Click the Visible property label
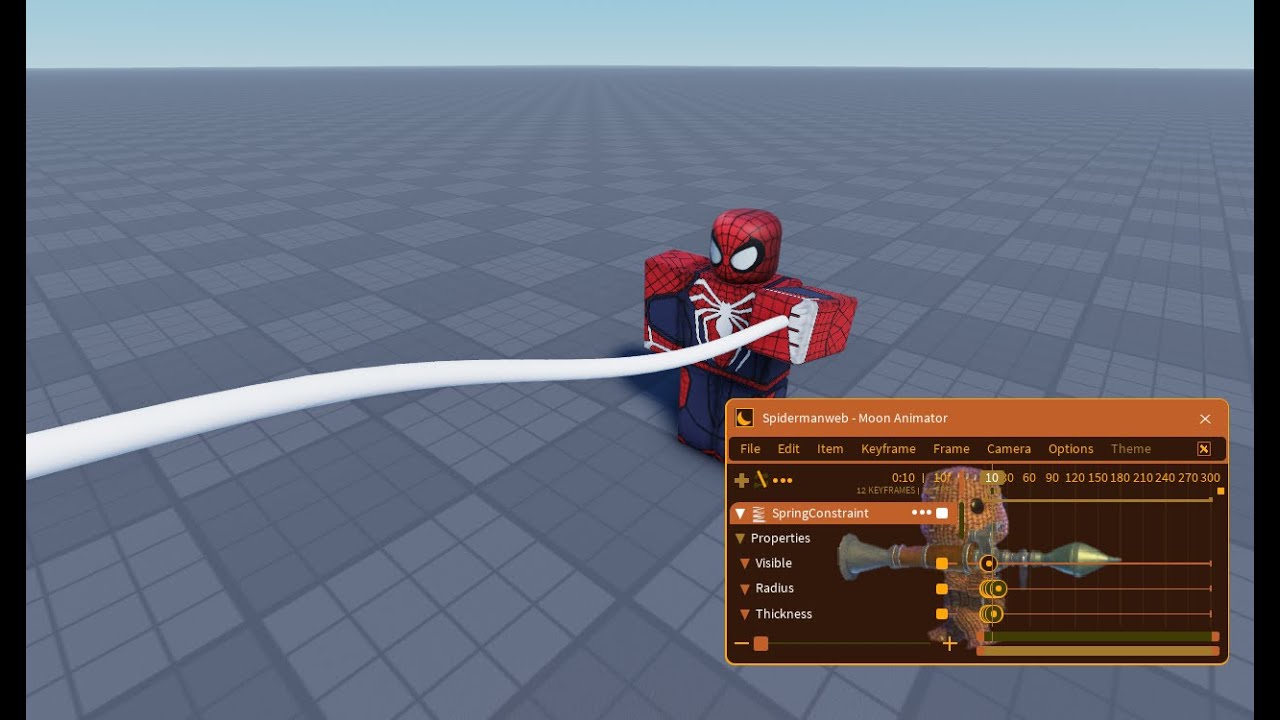Viewport: 1280px width, 720px height. (773, 563)
